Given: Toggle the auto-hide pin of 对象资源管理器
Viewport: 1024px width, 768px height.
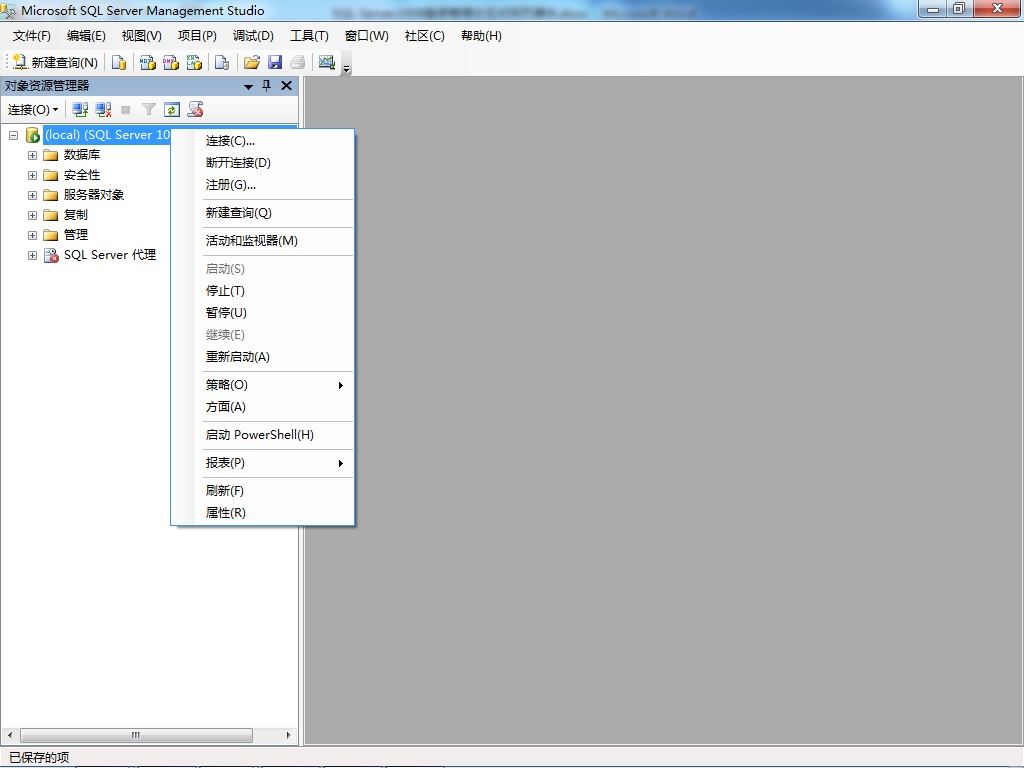Looking at the screenshot, I should coord(266,86).
